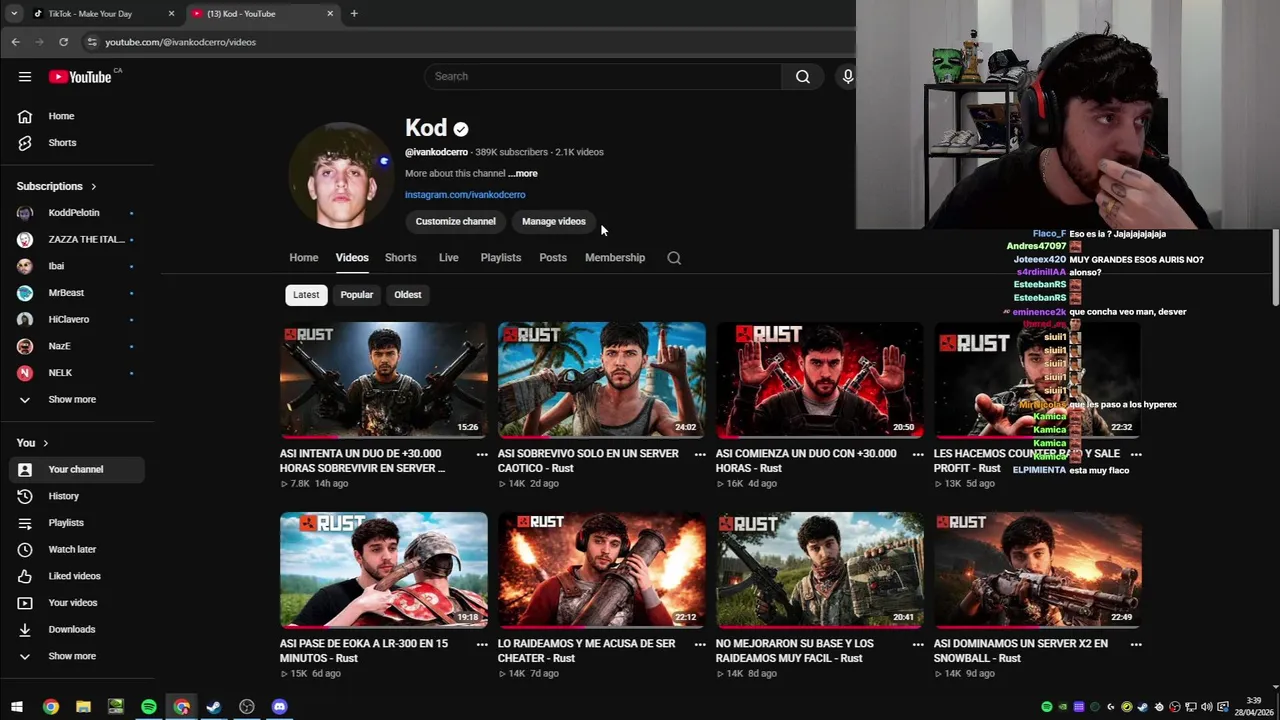Viewport: 1280px width, 720px height.
Task: Open options for 'LO RAIDEAMOS' video
Action: 700,644
